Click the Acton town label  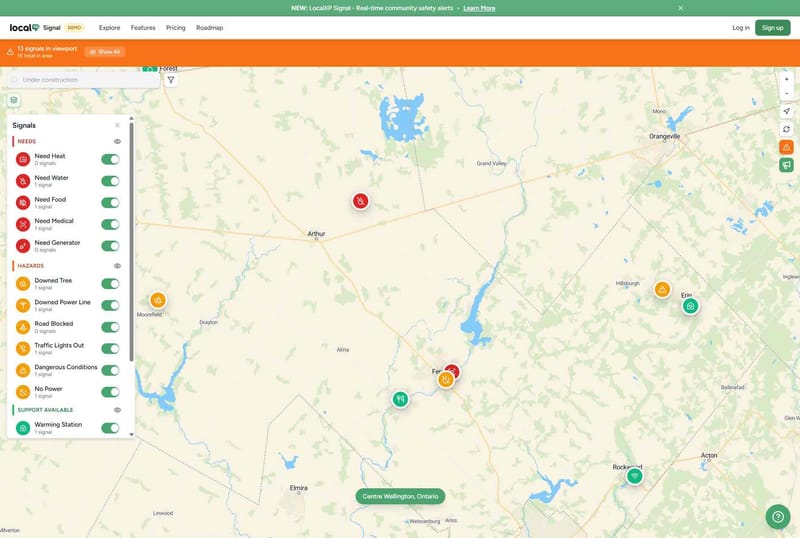[x=709, y=455]
